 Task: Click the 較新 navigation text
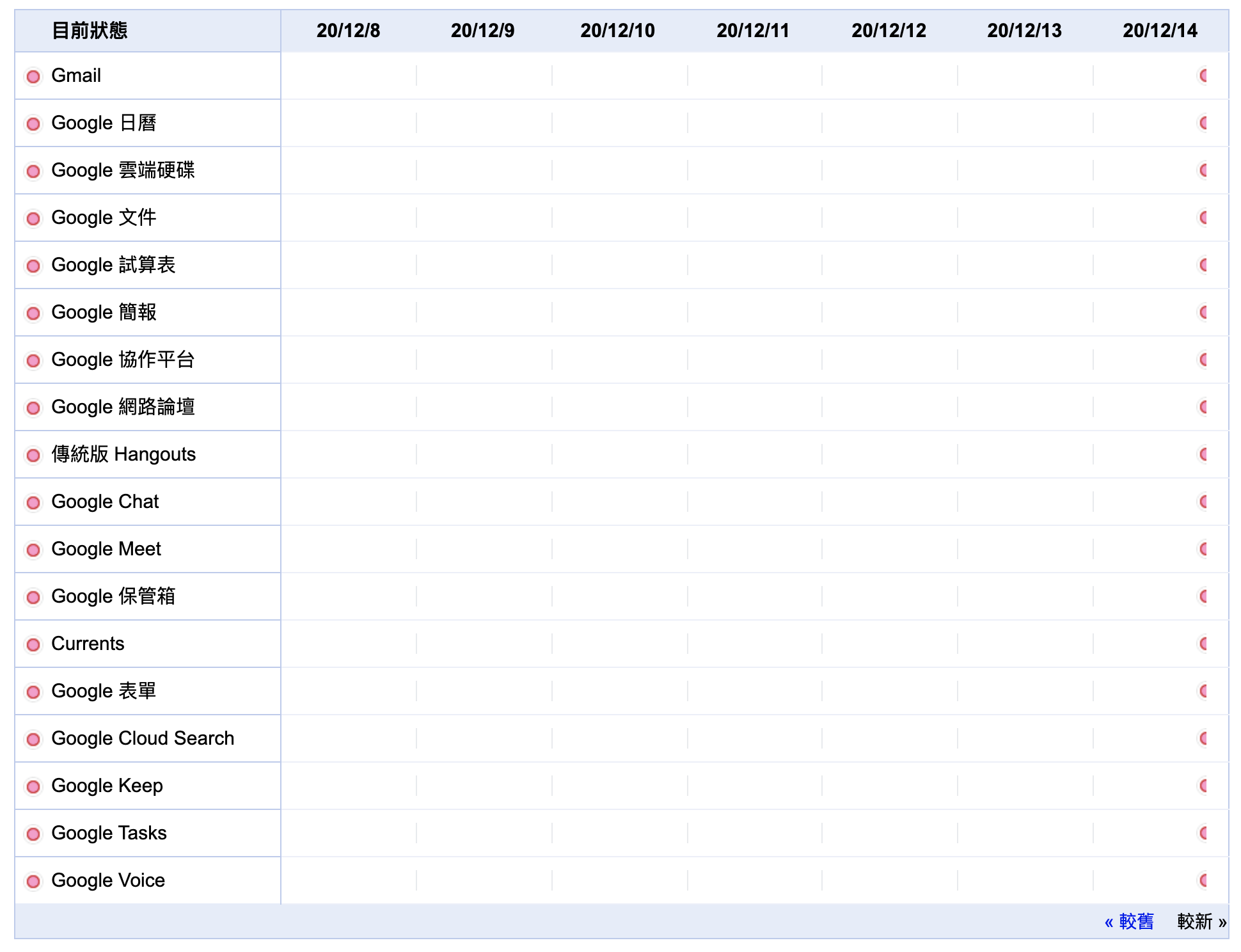coord(1201,922)
